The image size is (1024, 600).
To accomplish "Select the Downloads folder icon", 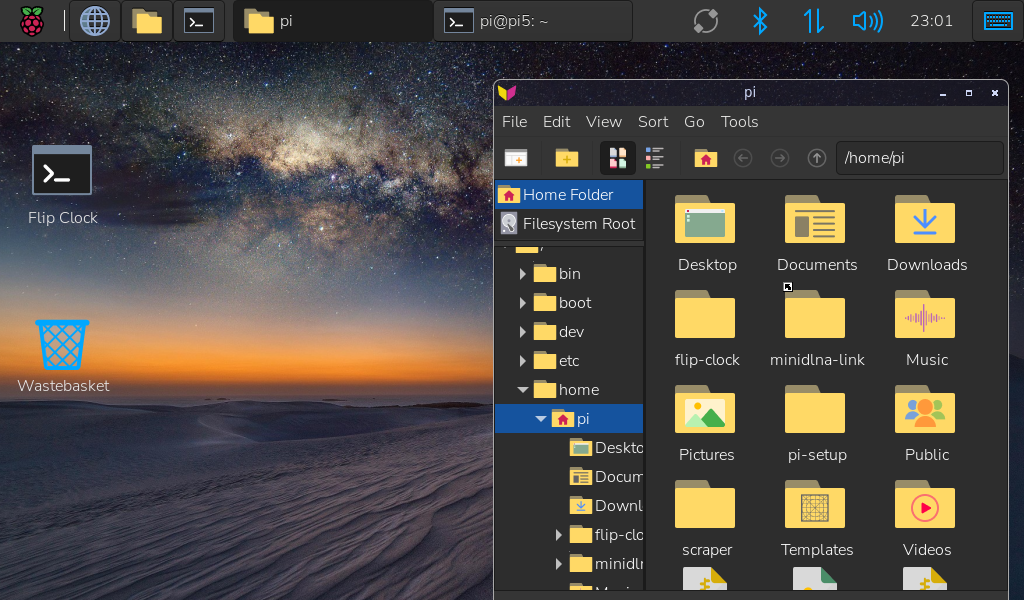I will pos(926,234).
